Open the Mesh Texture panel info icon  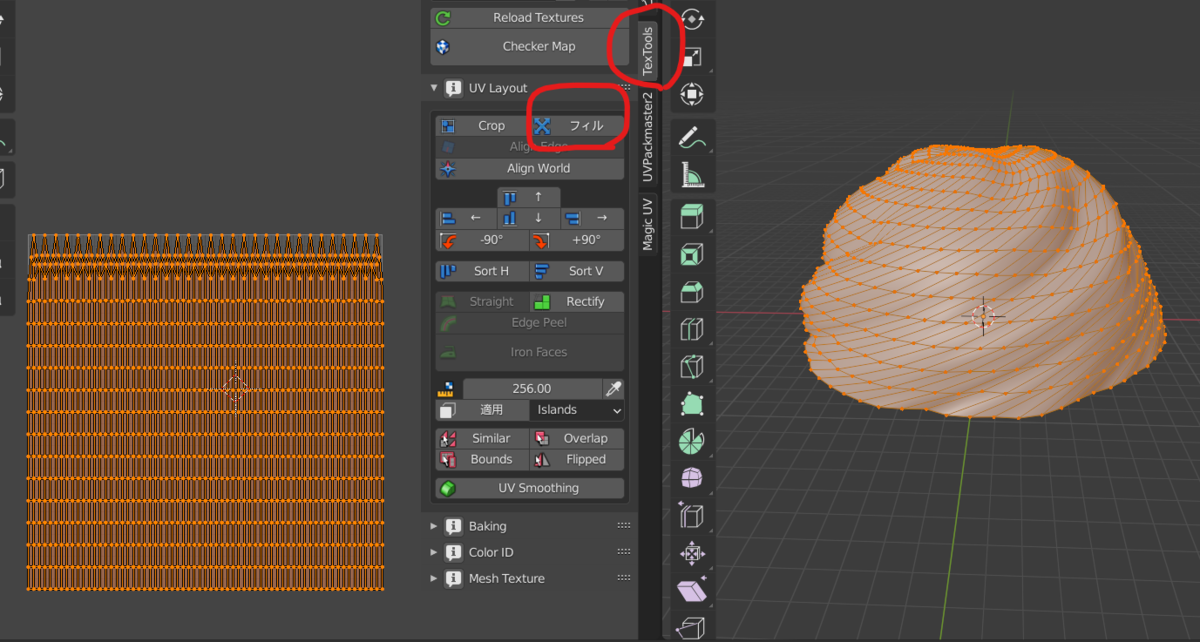point(454,578)
